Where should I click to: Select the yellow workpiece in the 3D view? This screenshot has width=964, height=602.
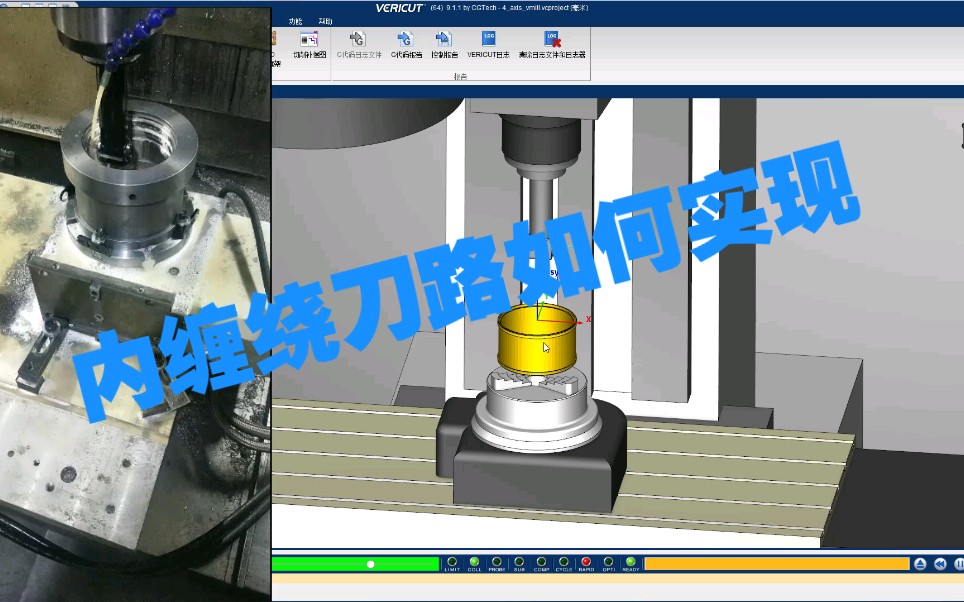point(540,340)
